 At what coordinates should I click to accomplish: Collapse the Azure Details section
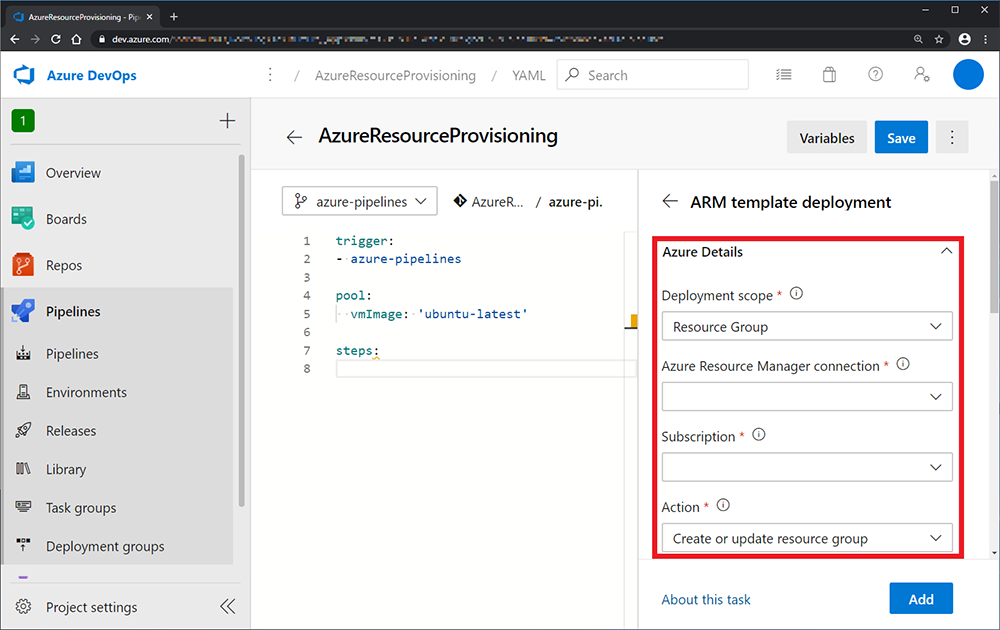(946, 251)
